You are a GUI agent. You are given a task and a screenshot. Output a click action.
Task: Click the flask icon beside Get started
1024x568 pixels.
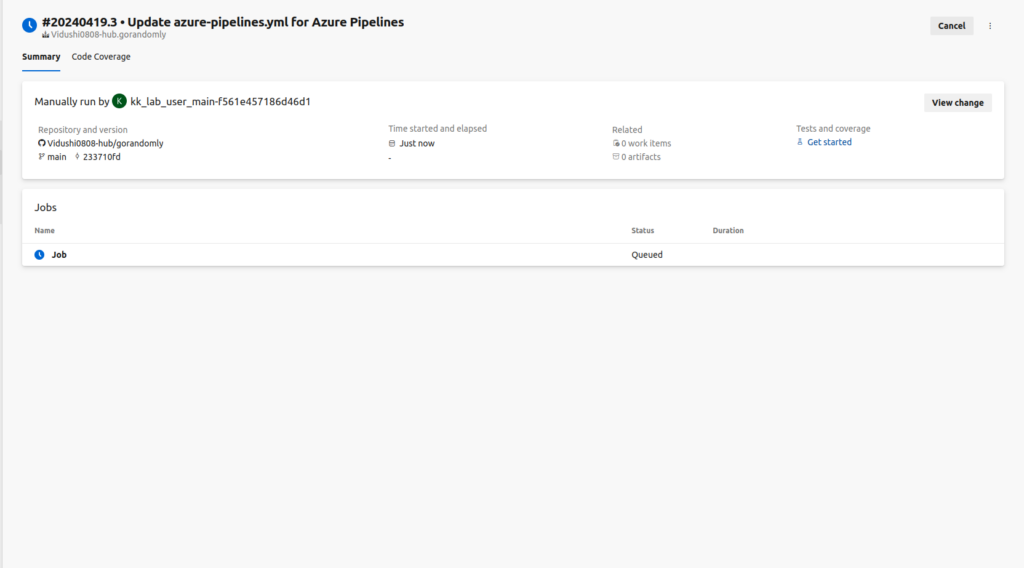[800, 142]
